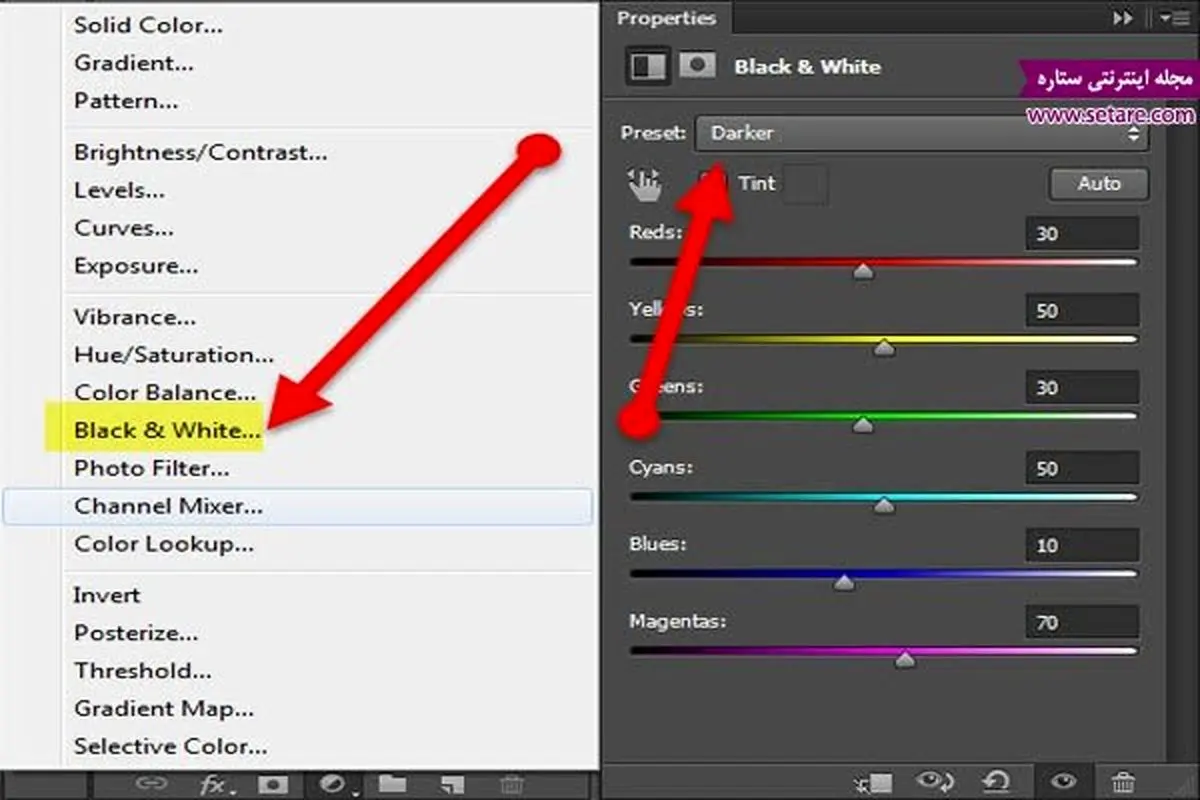This screenshot has height=800, width=1200.
Task: Reset adjustment to defaults icon
Action: coord(995,782)
